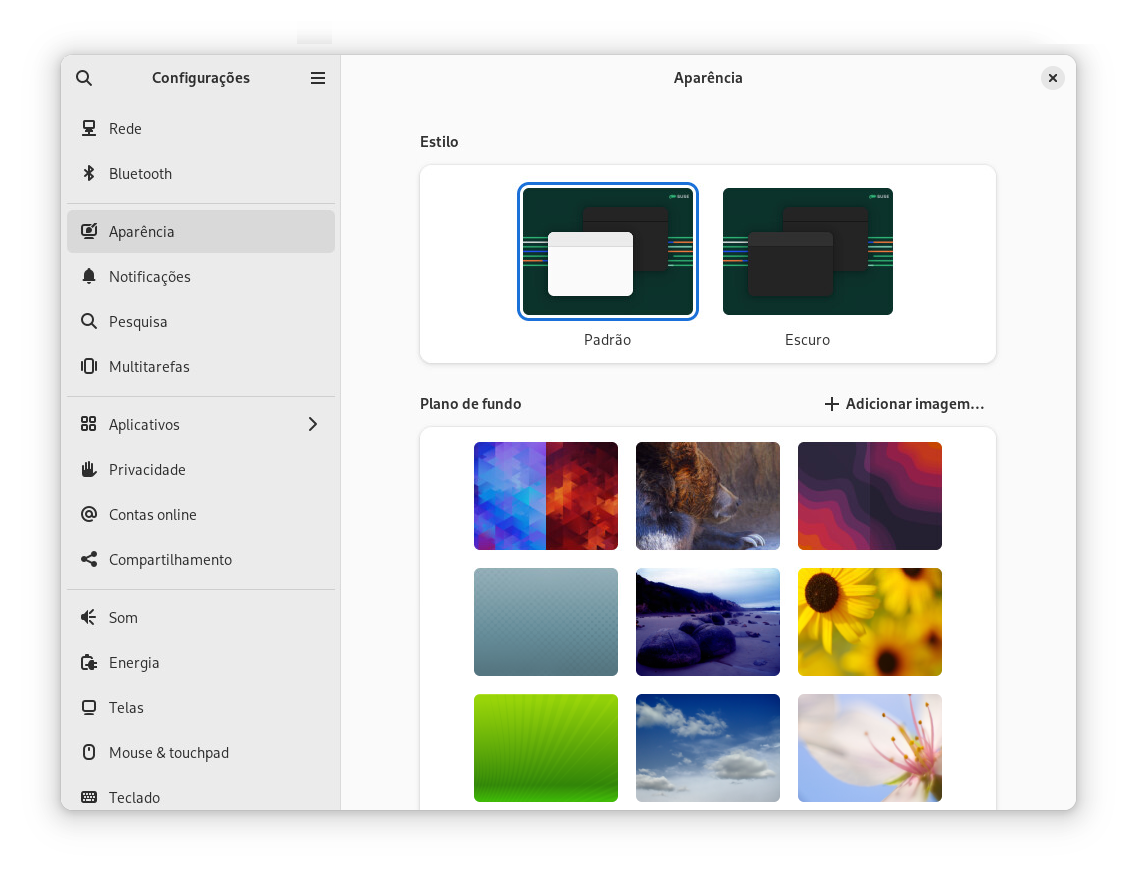Close the Configurações window
This screenshot has width=1138, height=877.
click(x=1052, y=78)
